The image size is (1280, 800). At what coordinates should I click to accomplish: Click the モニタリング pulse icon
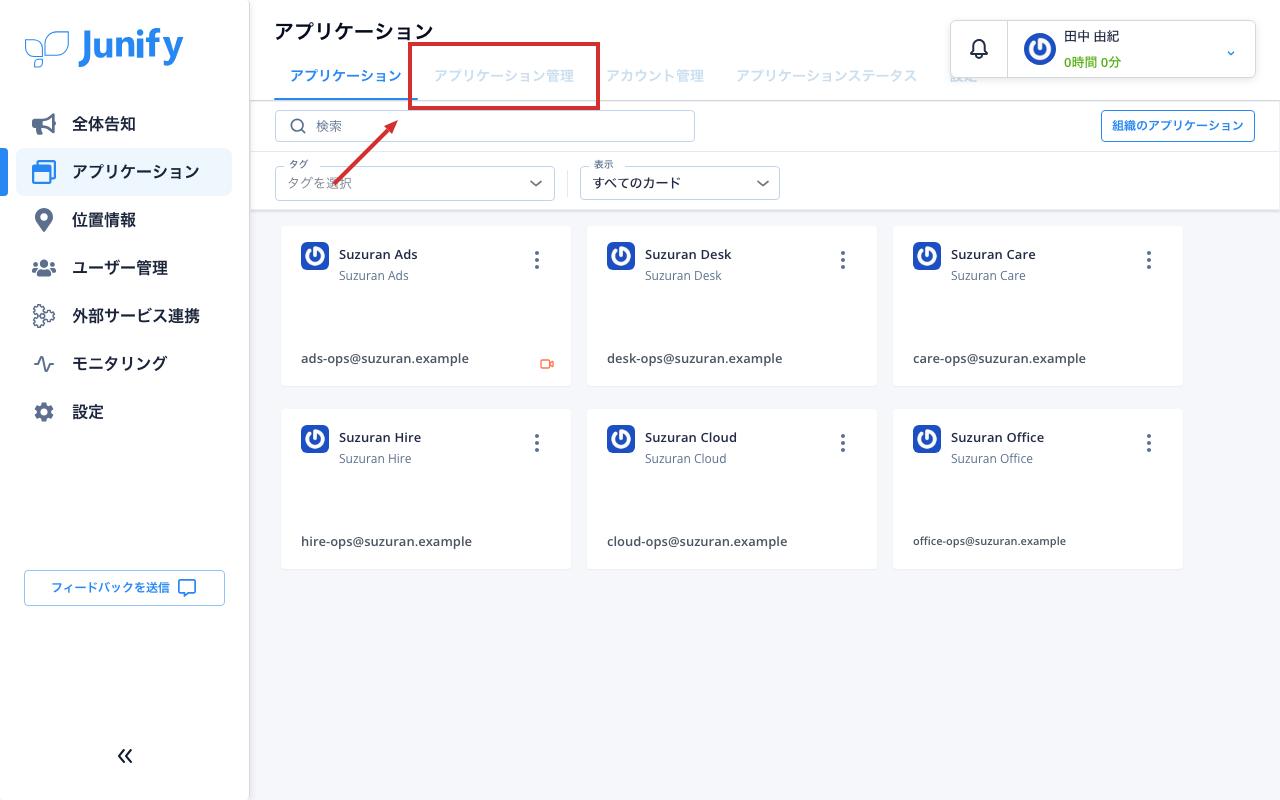pyautogui.click(x=44, y=364)
